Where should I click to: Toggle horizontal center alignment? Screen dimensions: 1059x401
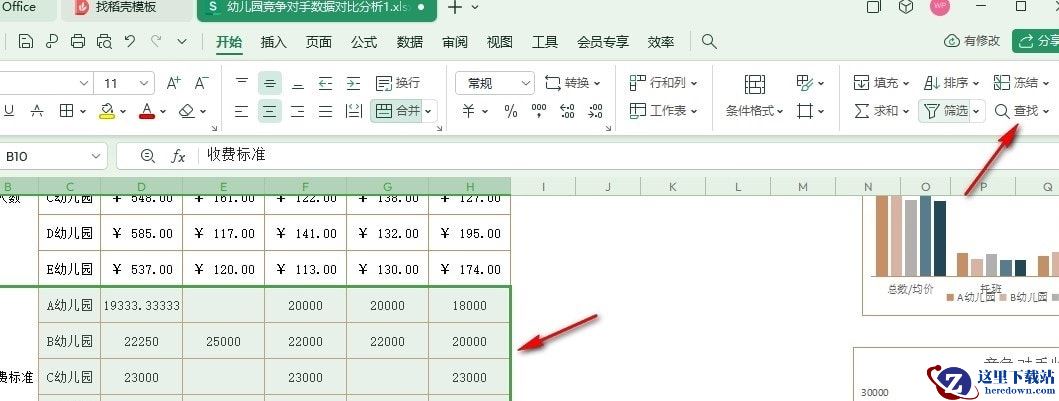point(269,111)
